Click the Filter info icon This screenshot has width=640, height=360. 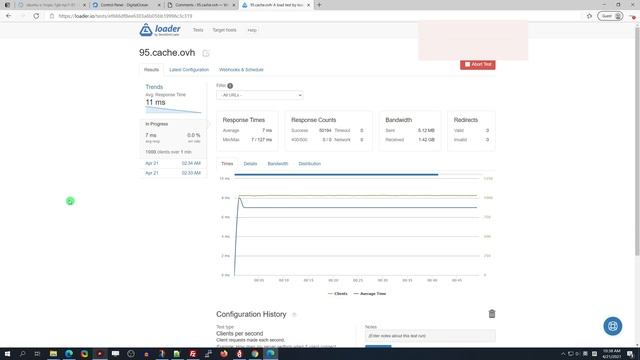[230, 86]
